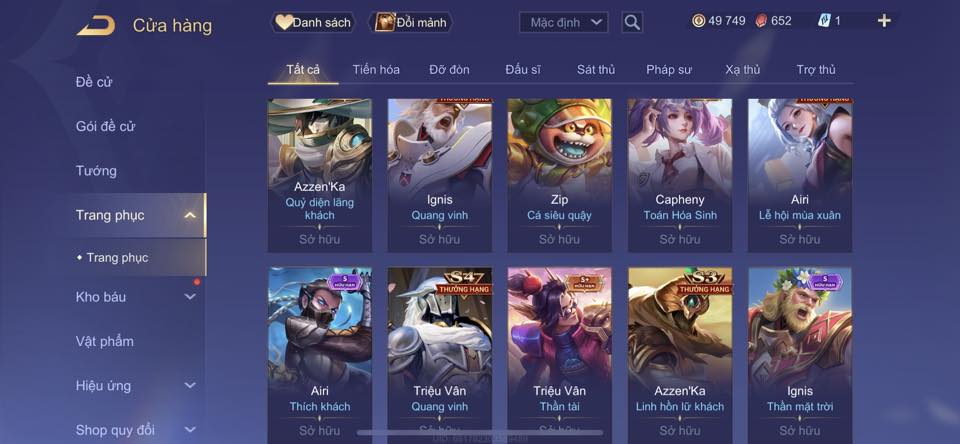Open Tướng in the sidebar menu
Image resolution: width=960 pixels, height=444 pixels.
pyautogui.click(x=96, y=170)
